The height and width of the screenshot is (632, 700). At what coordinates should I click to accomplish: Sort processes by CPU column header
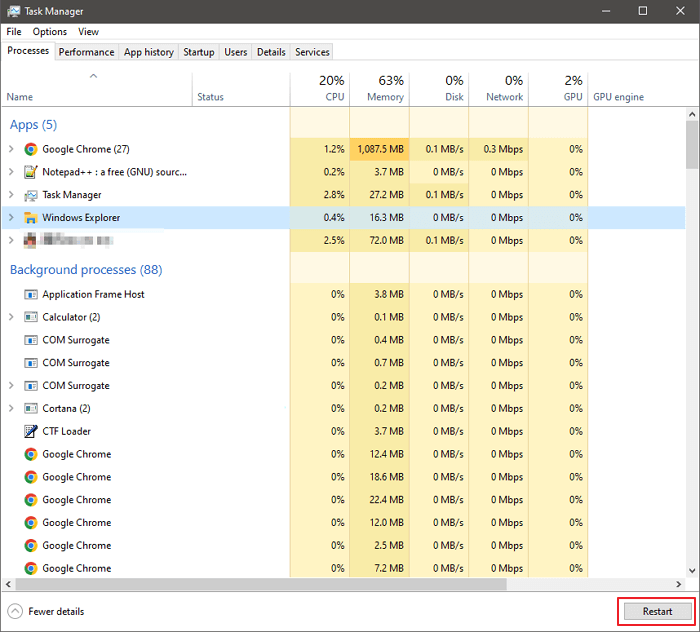335,97
